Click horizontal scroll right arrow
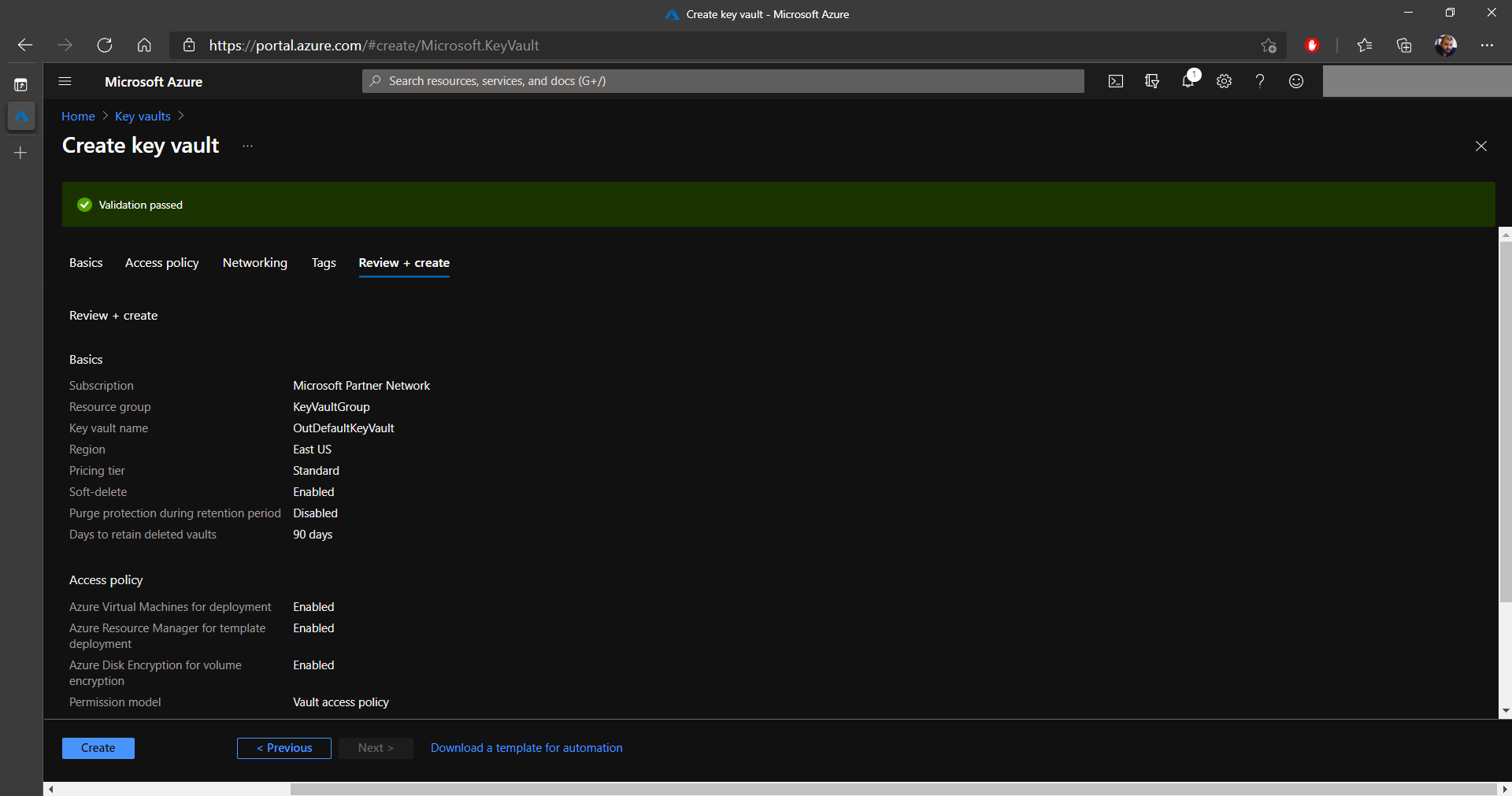1512x796 pixels. [1505, 789]
